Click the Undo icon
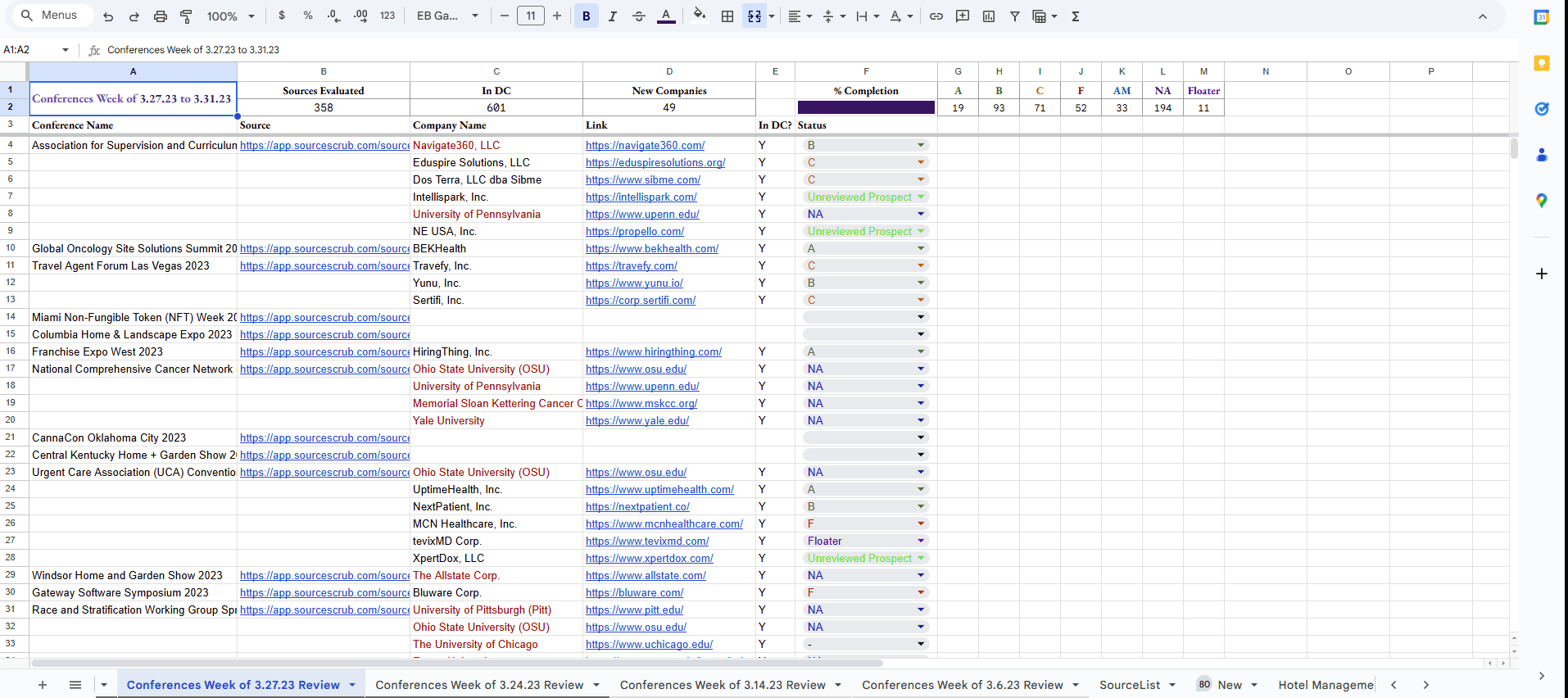The width and height of the screenshot is (1568, 698). (x=108, y=16)
